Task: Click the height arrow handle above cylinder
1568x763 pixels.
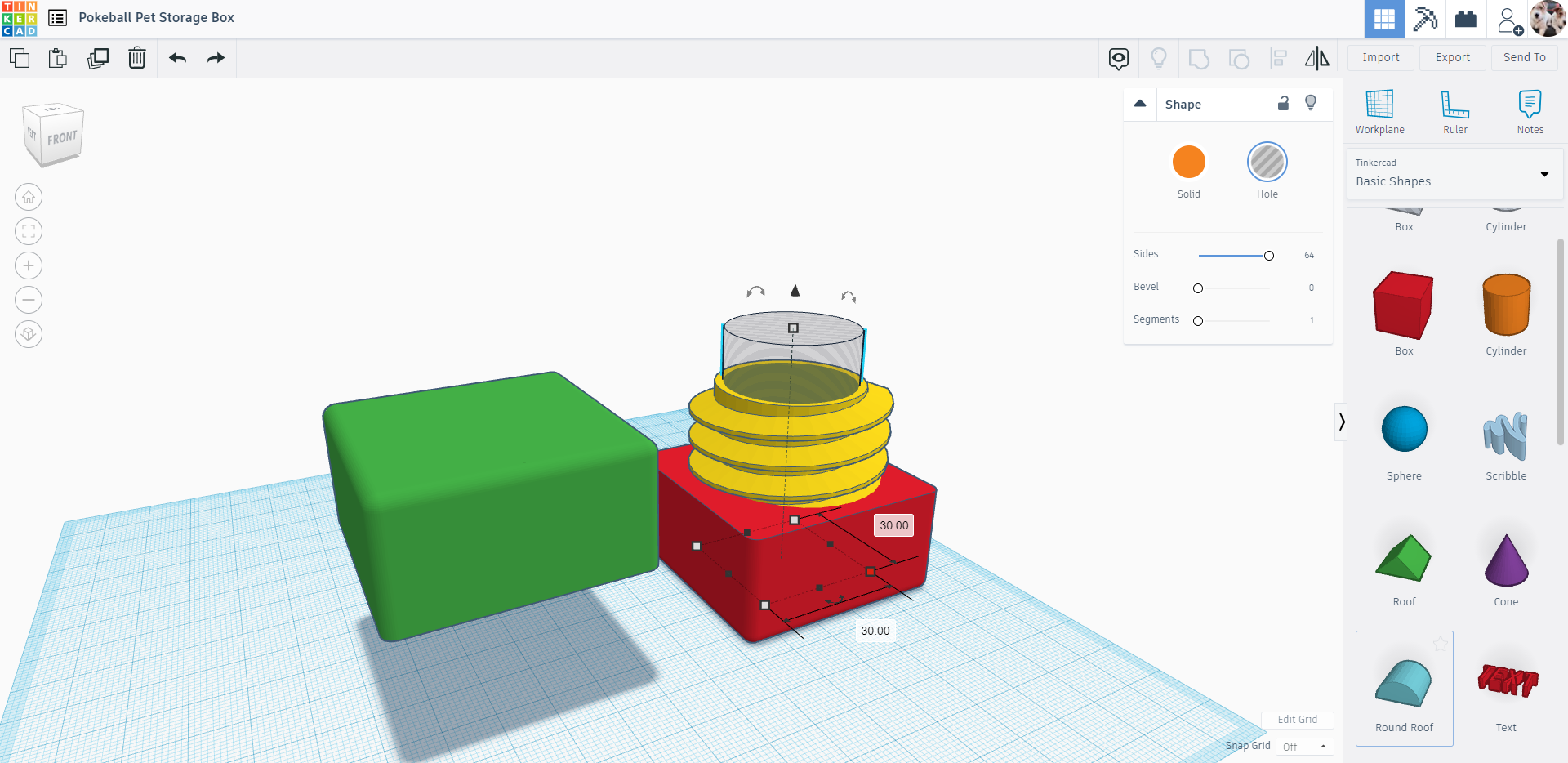Action: (x=795, y=290)
